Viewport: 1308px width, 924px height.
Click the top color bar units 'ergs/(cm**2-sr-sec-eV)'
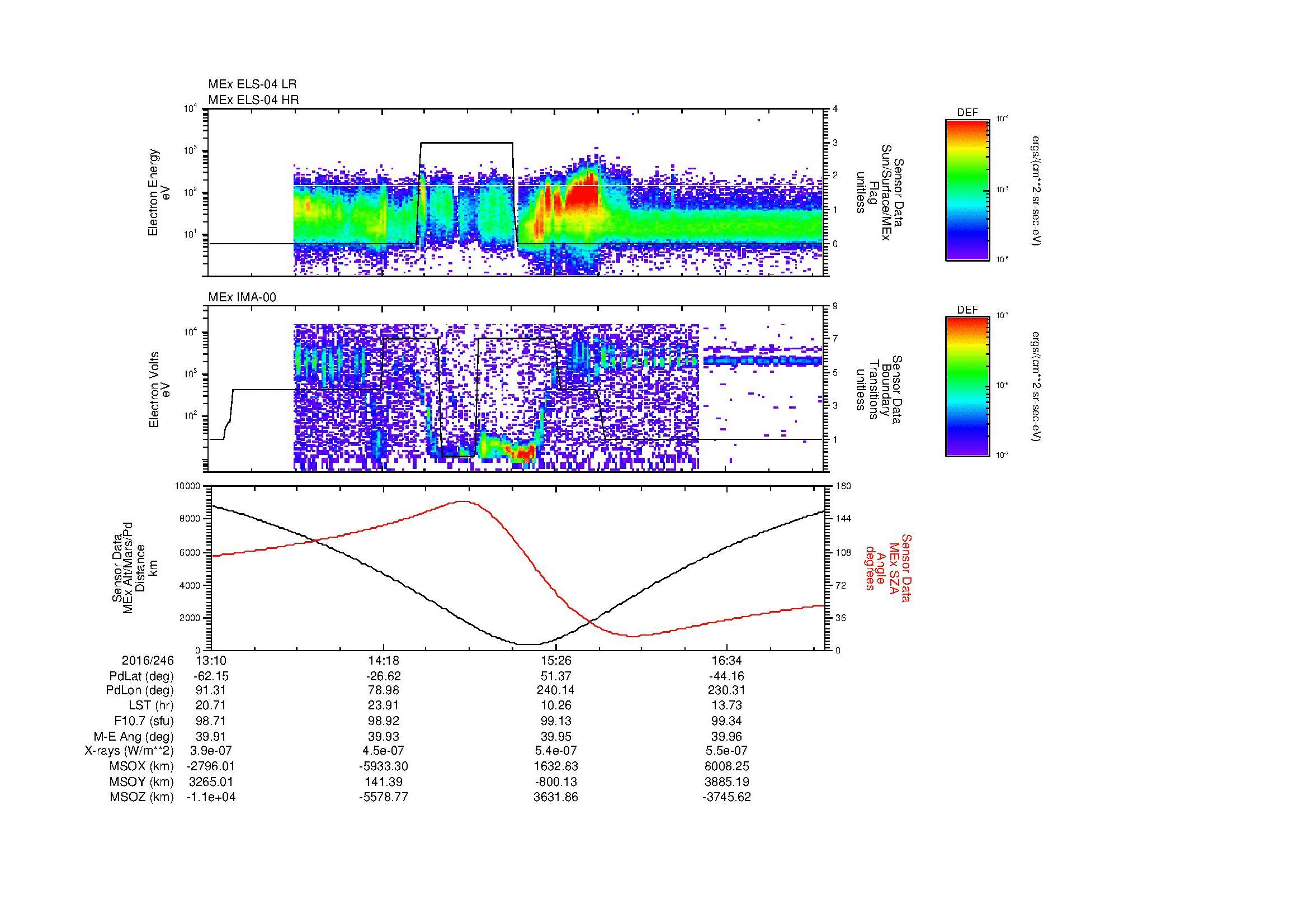(x=1037, y=190)
